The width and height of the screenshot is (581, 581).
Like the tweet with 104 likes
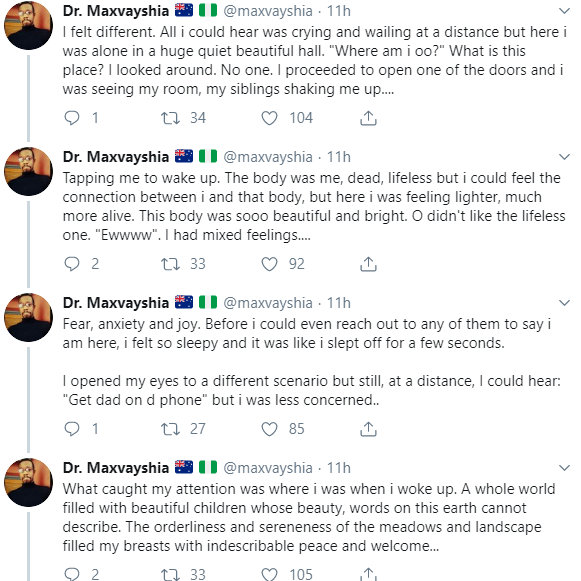click(x=269, y=118)
